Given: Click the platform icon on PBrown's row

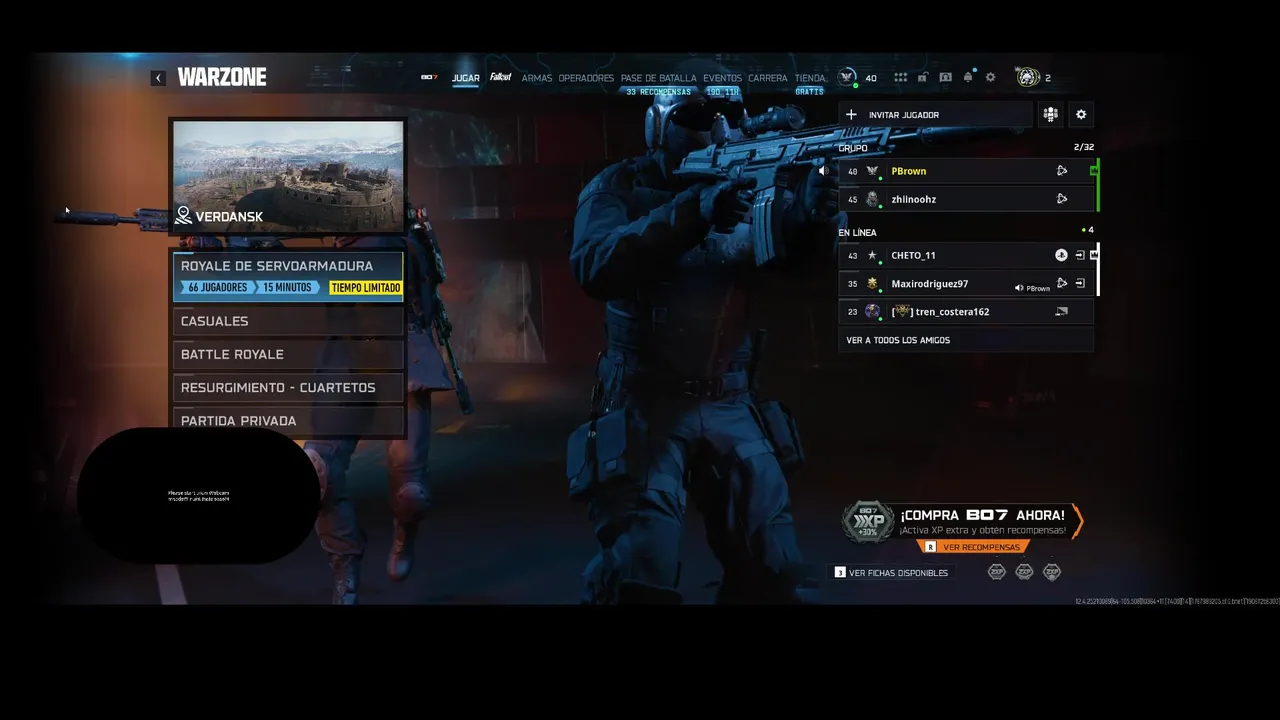Looking at the screenshot, I should 1062,171.
